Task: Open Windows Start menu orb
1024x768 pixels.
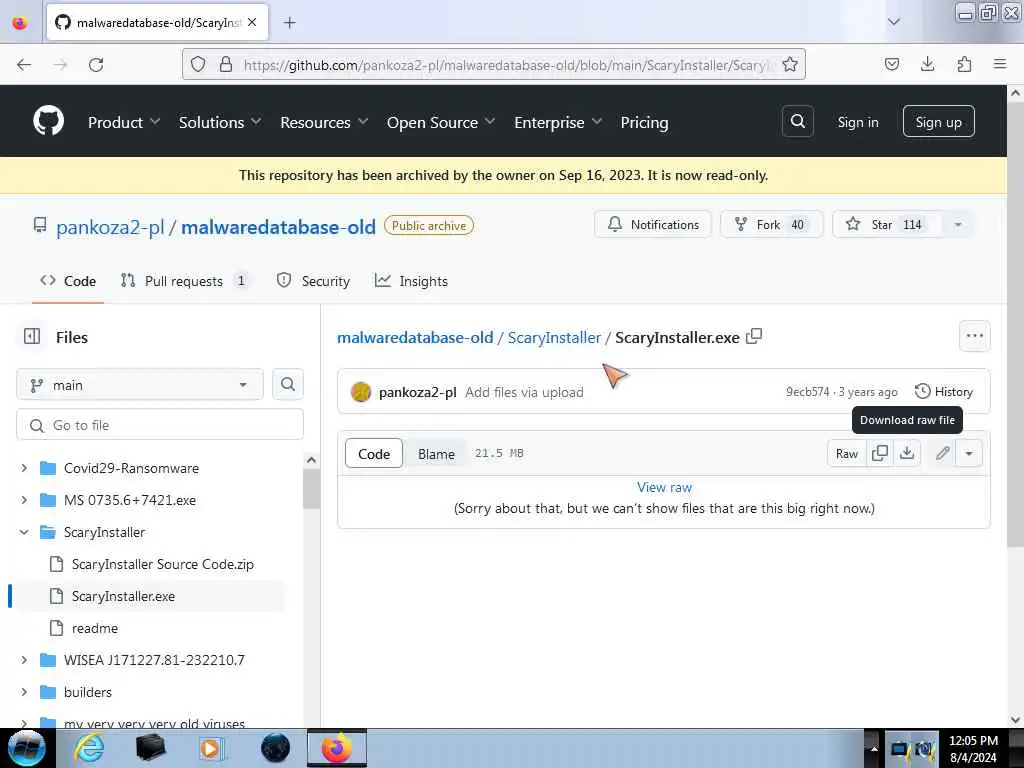Action: (x=26, y=748)
